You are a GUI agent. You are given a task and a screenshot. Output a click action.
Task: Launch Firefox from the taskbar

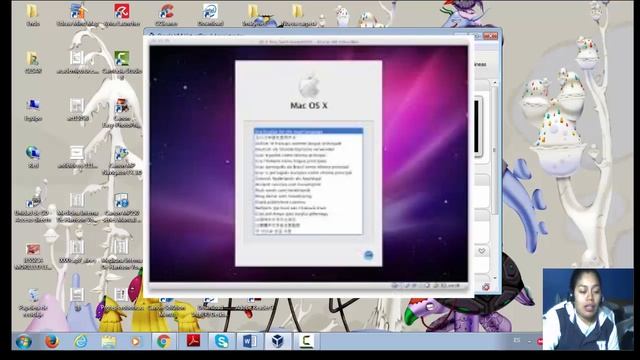(x=52, y=341)
